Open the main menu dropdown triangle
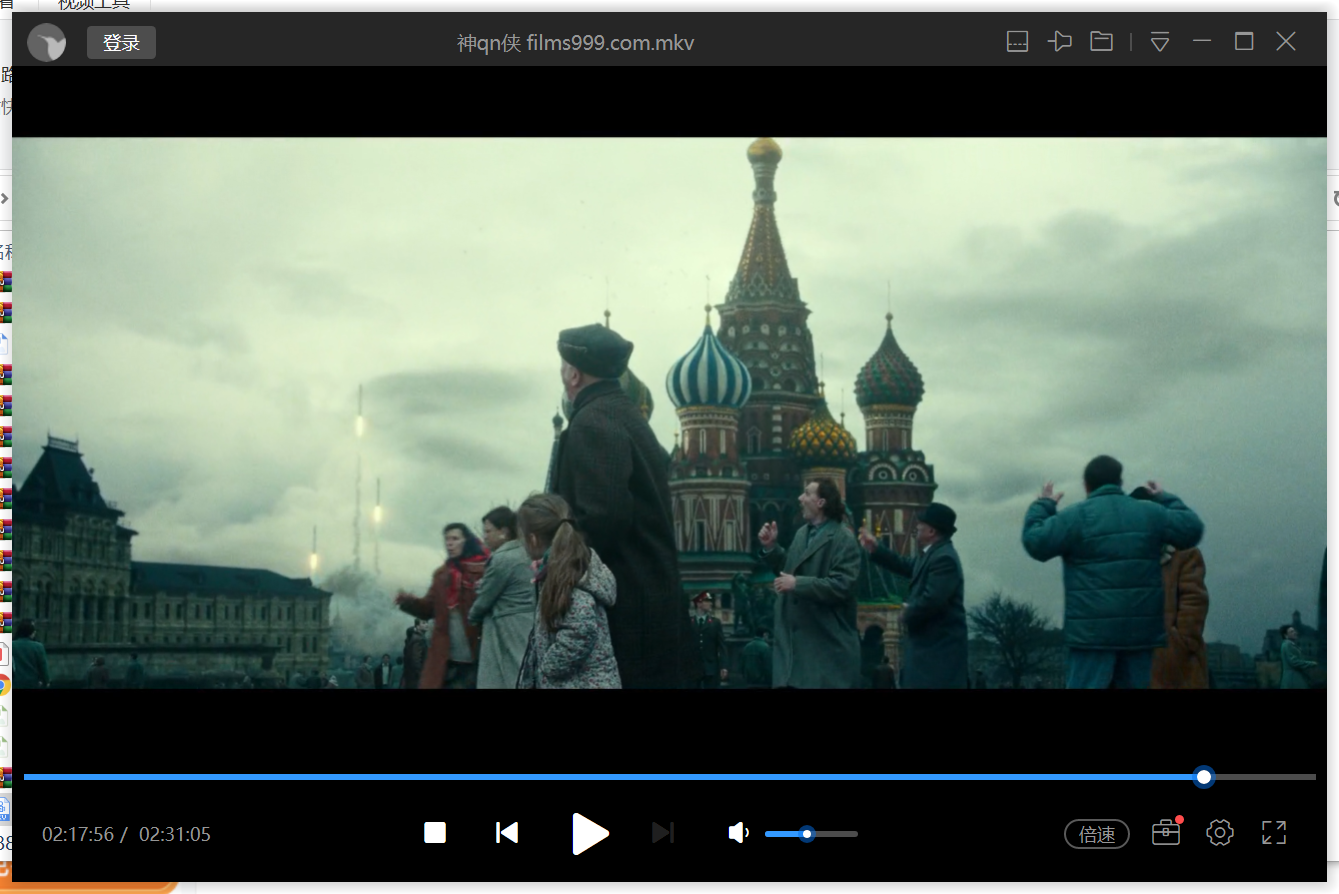 pyautogui.click(x=1160, y=41)
